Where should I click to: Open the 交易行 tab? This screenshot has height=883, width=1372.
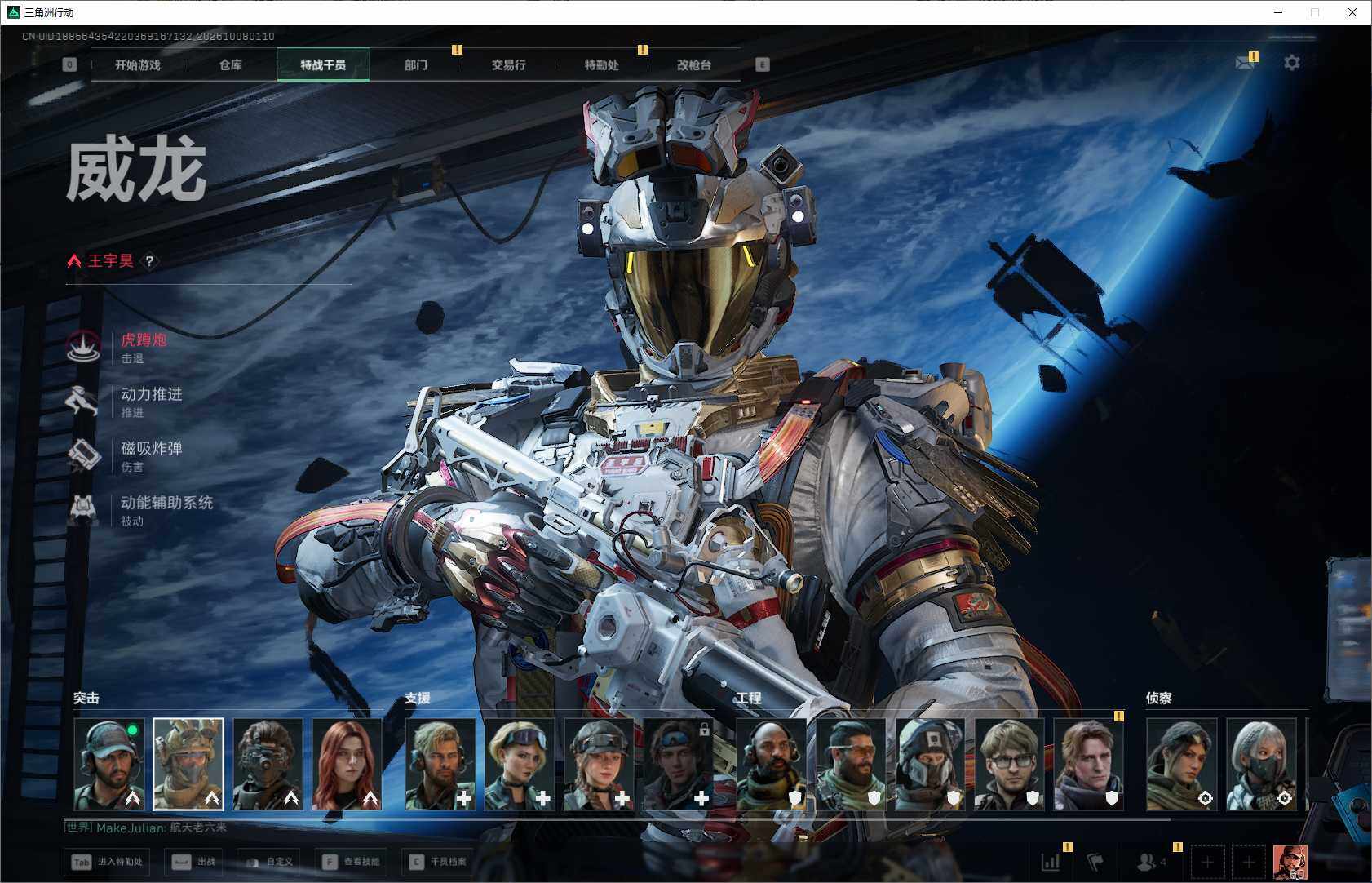pos(509,64)
